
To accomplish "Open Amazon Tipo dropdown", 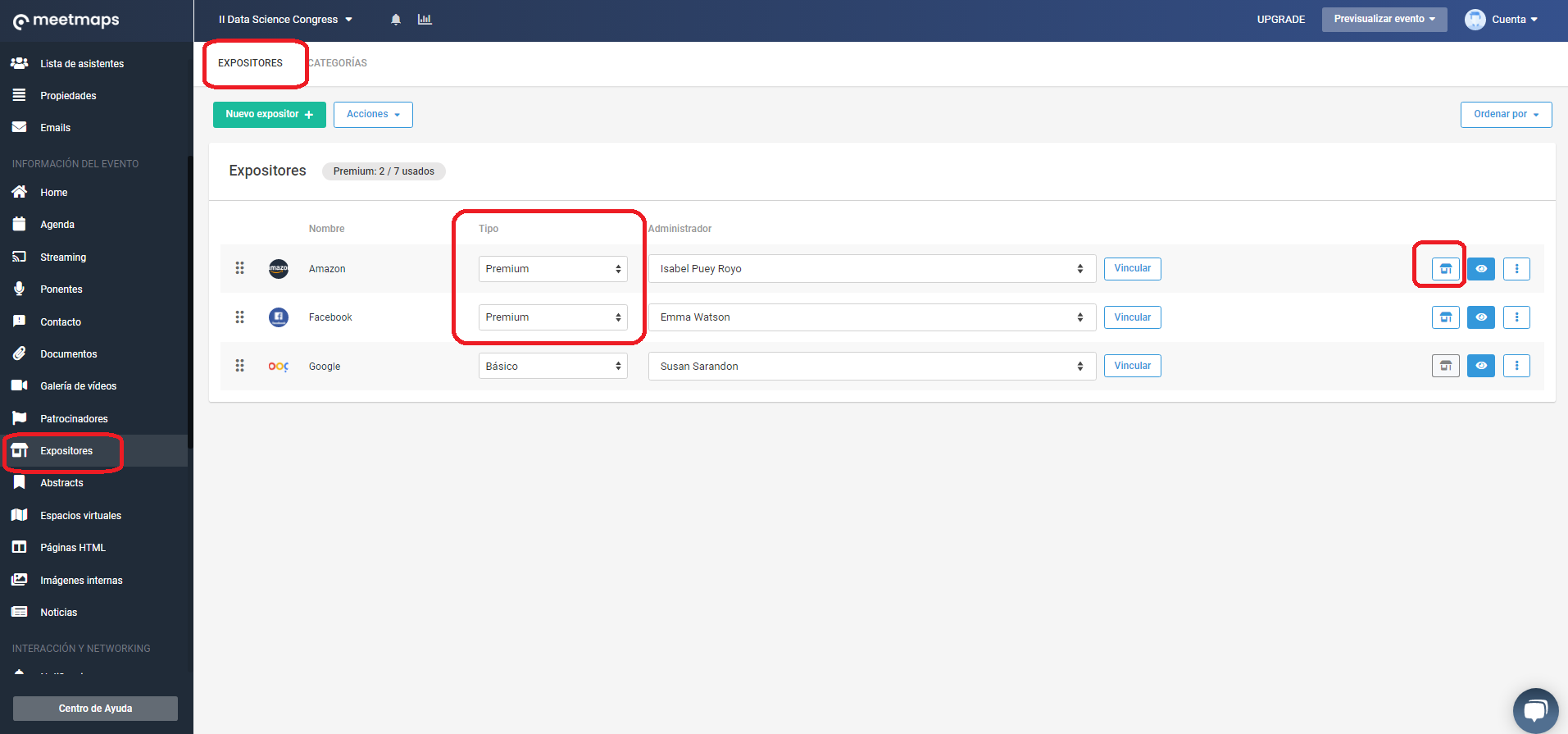I will tap(552, 269).
